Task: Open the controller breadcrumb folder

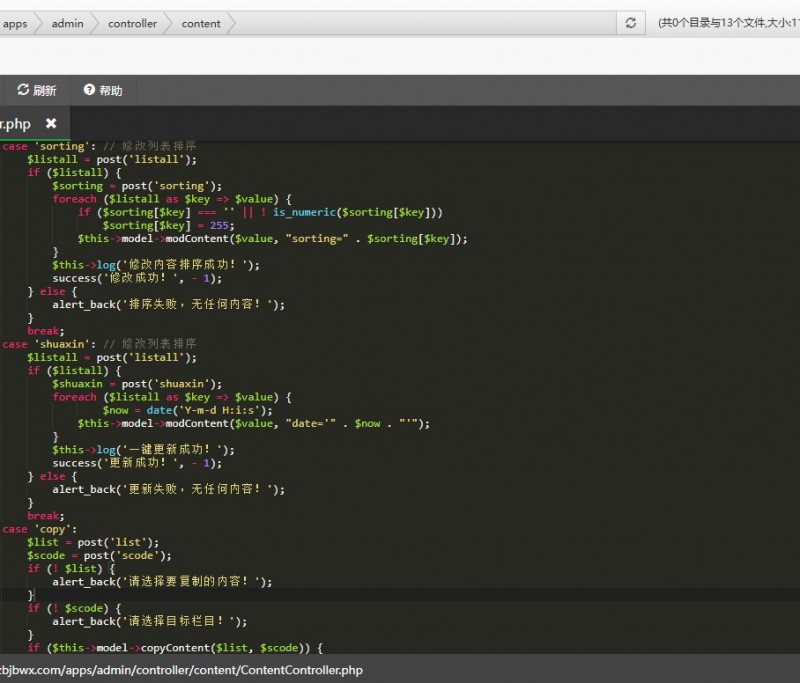Action: [x=132, y=23]
